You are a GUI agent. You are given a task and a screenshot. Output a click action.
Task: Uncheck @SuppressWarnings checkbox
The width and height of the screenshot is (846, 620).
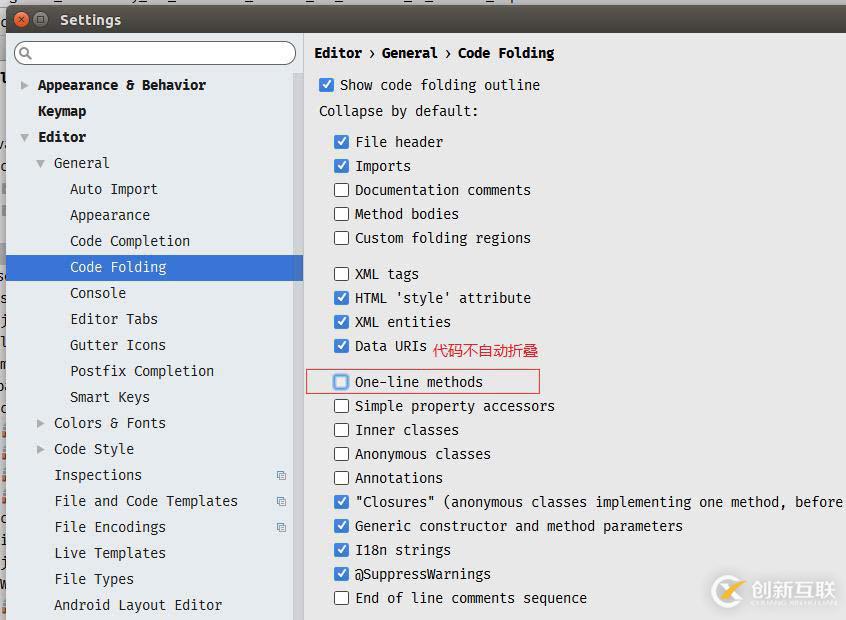coord(342,574)
